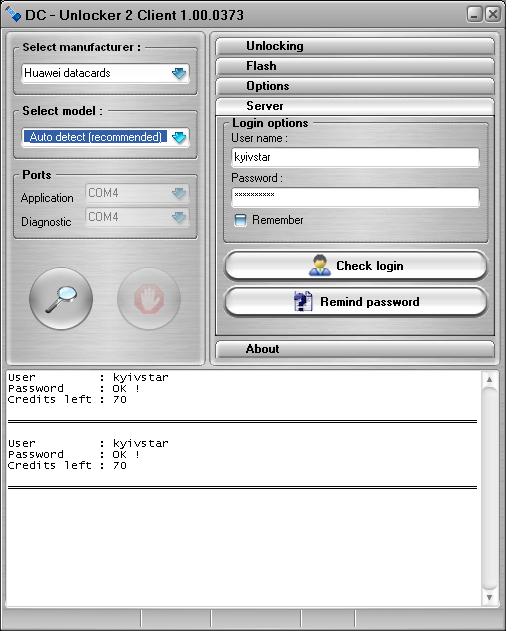Click the log scrollbar up arrow
This screenshot has width=512, height=631.
click(x=489, y=379)
